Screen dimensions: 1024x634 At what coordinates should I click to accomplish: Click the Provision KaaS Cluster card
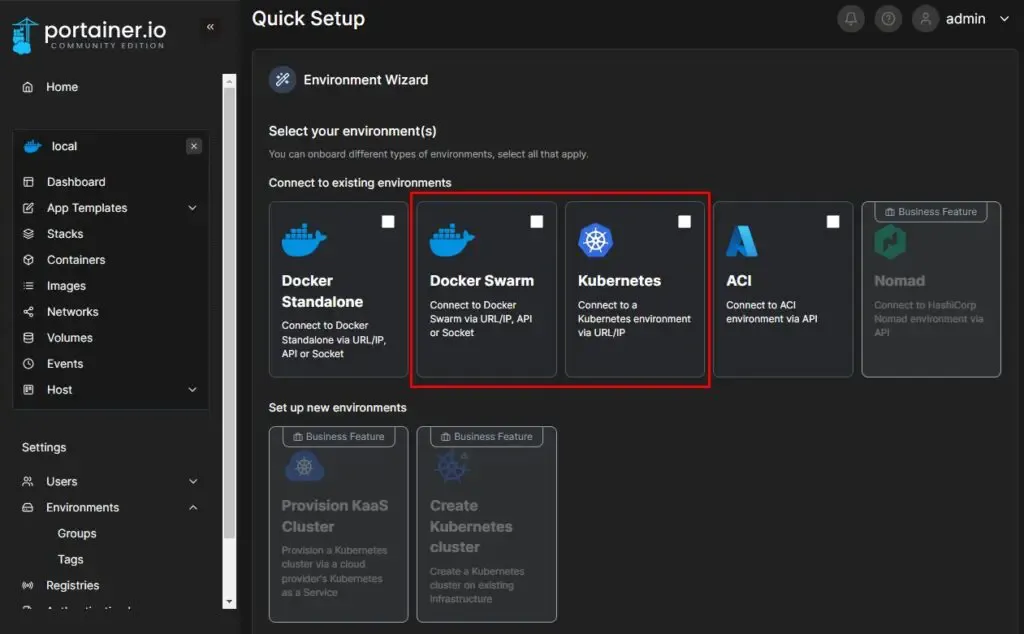click(x=338, y=524)
